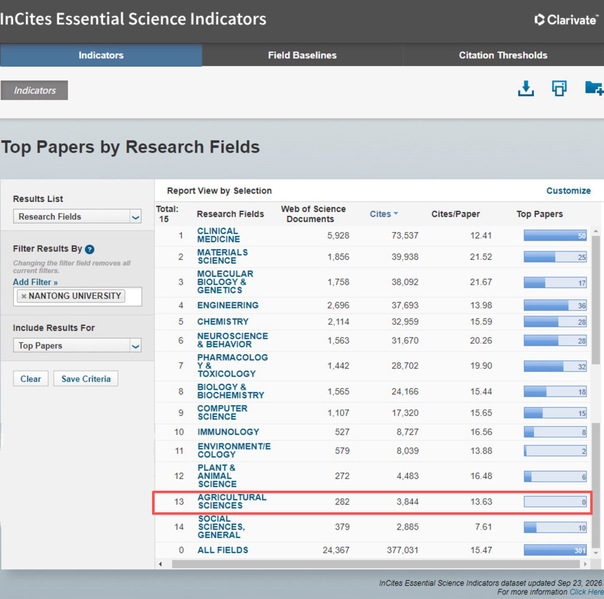Open the Research Fields results list dropdown
604x599 pixels.
(x=77, y=216)
